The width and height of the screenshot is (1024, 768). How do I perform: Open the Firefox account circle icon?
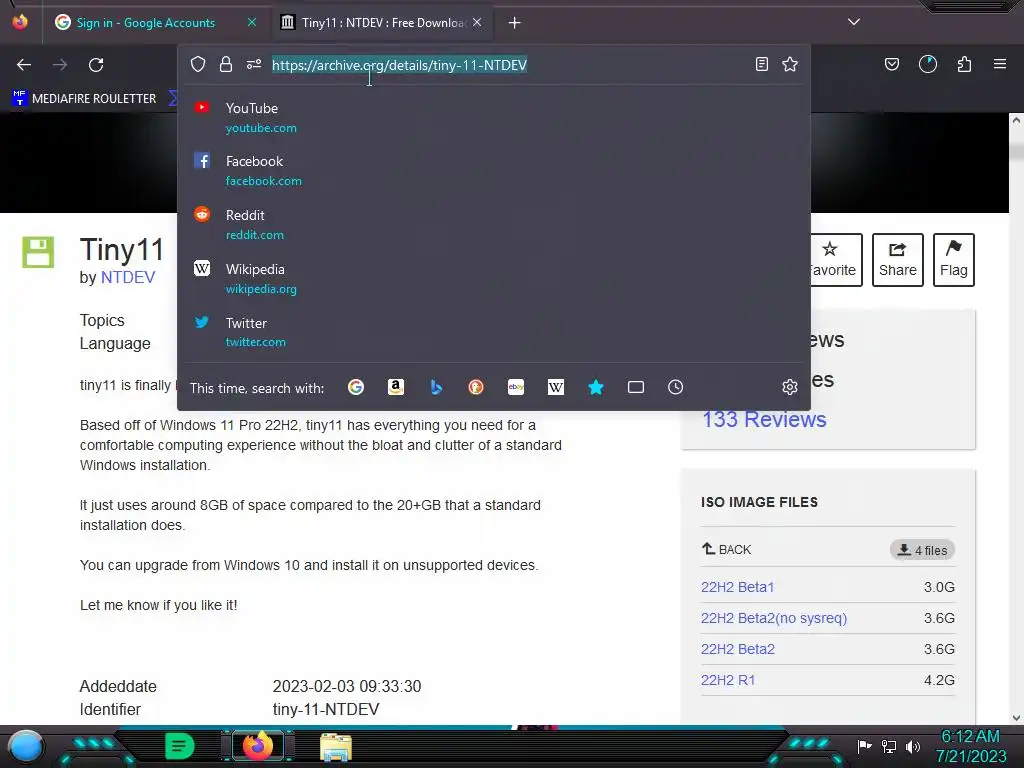[x=928, y=64]
